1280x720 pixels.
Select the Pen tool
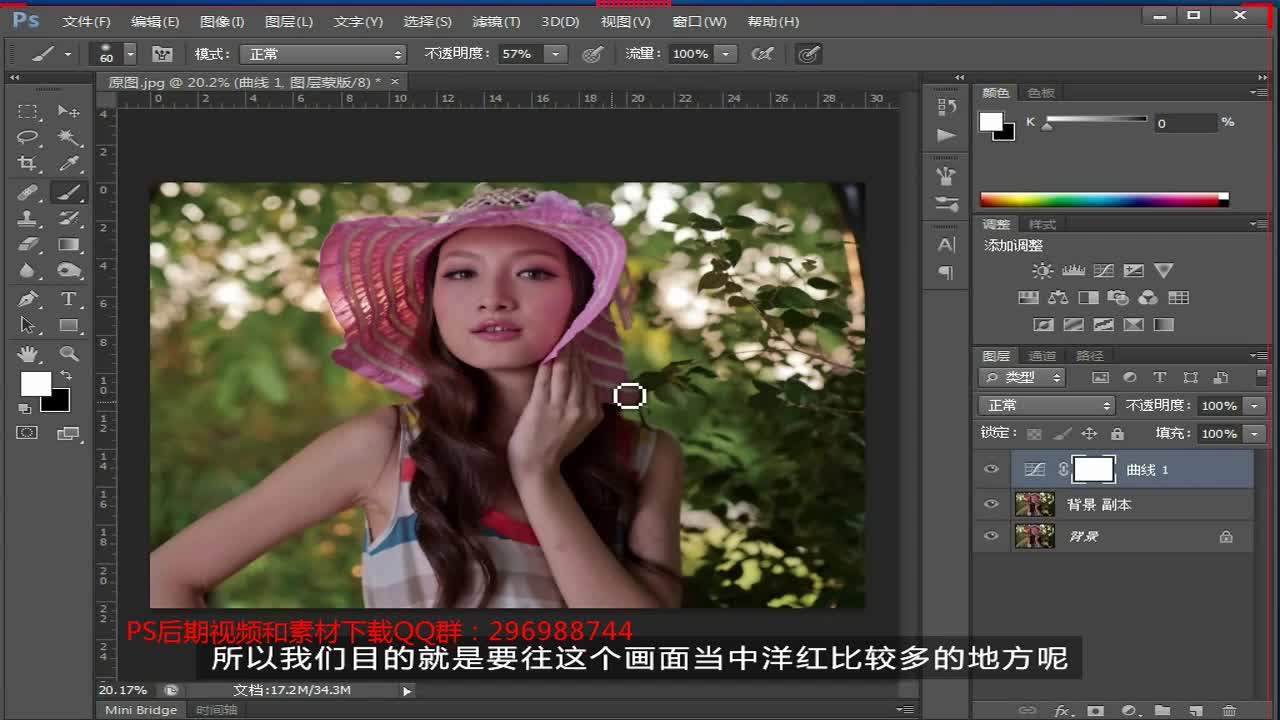27,298
